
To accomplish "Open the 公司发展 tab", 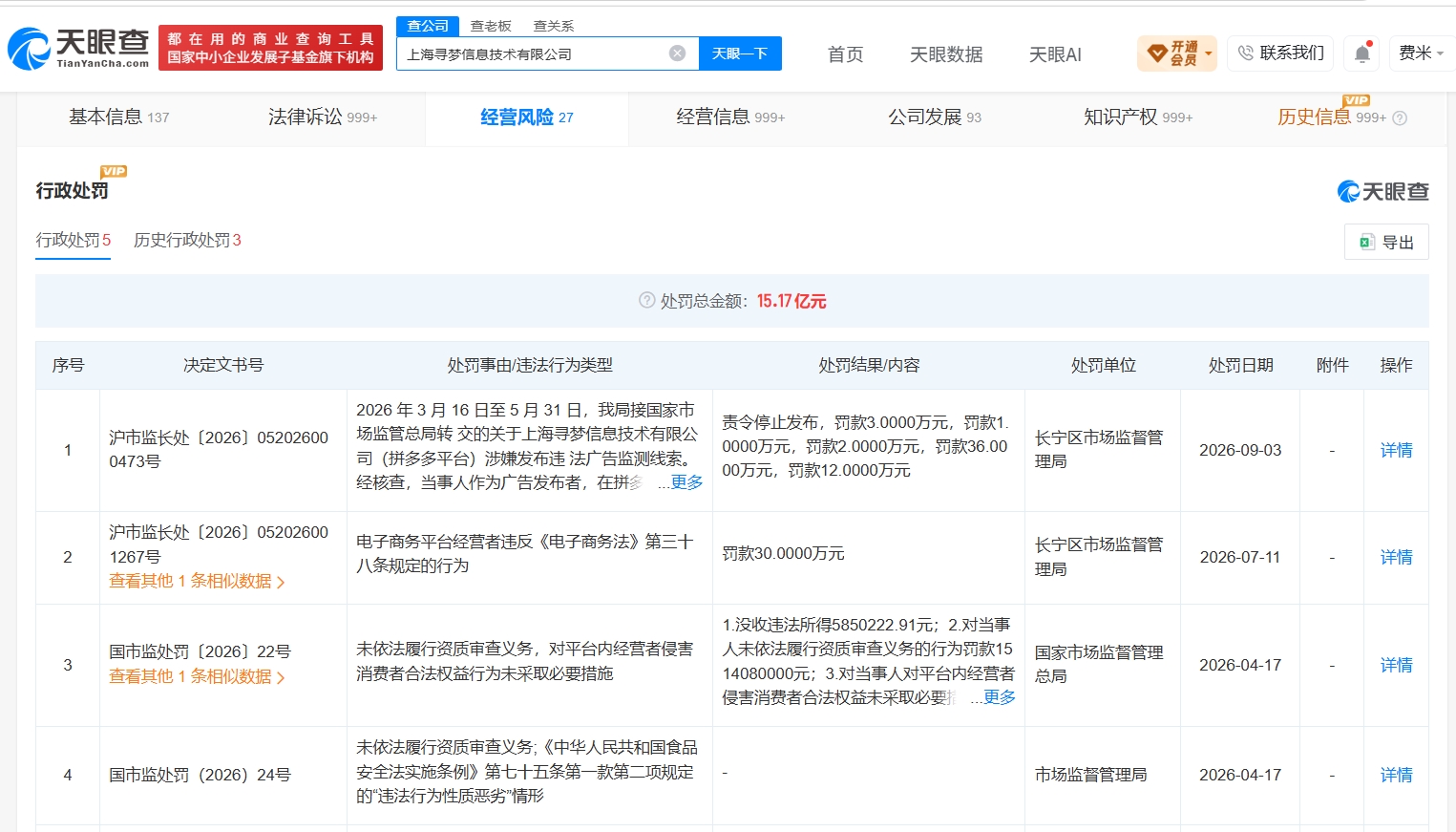I will (x=935, y=117).
